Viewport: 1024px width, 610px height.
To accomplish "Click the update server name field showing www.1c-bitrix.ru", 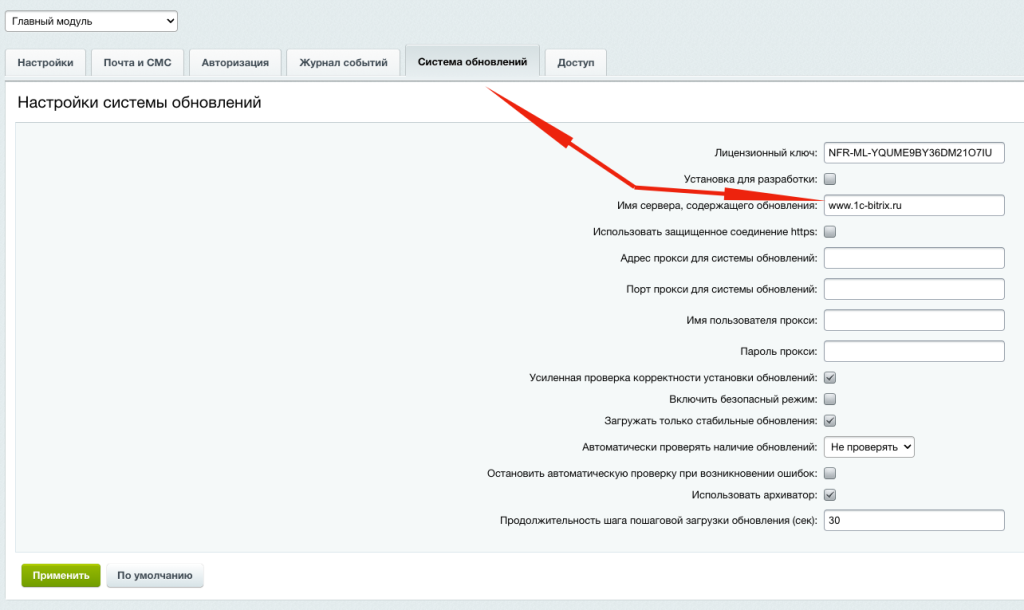I will point(913,205).
